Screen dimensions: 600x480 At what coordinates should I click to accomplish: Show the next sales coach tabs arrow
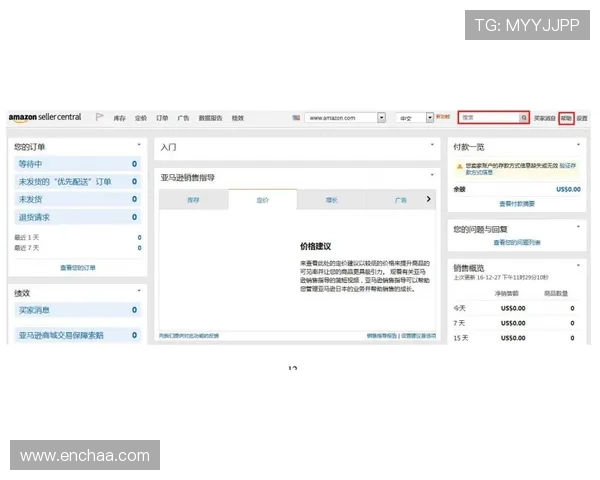pyautogui.click(x=429, y=199)
